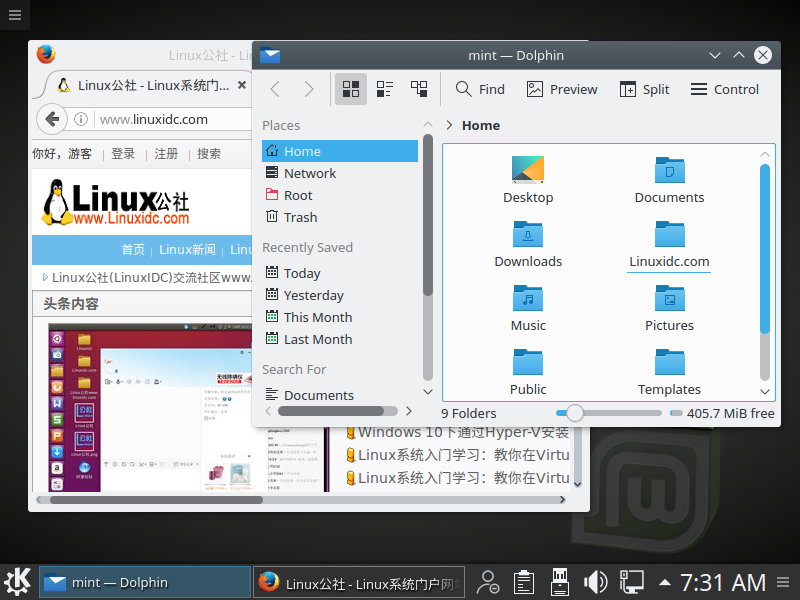This screenshot has height=600, width=800.
Task: Adjust the icon zoom slider in status bar
Action: pyautogui.click(x=608, y=413)
